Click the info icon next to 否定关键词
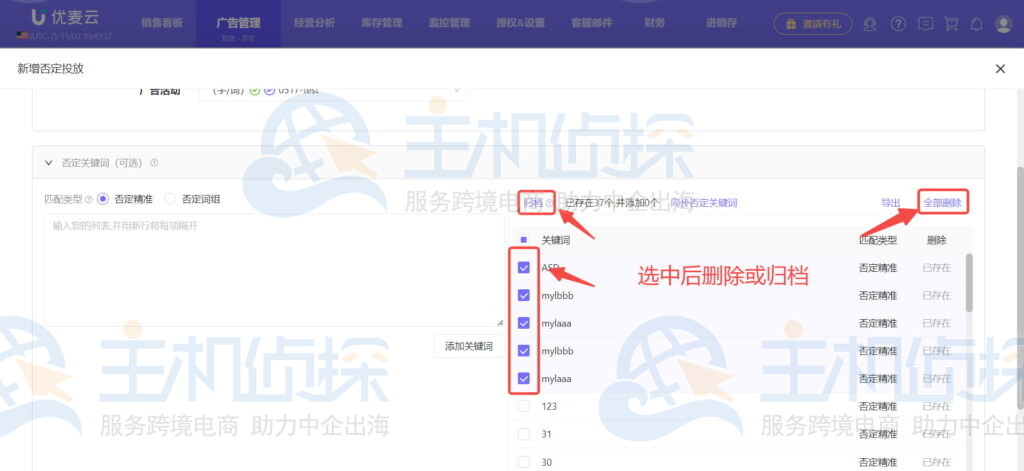 click(154, 163)
